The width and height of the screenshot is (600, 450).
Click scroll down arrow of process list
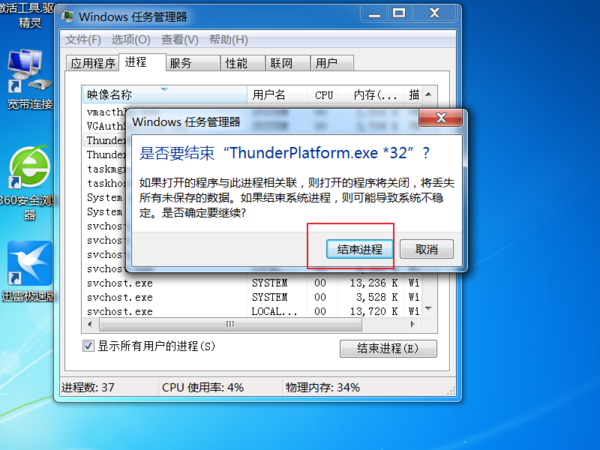(x=429, y=308)
